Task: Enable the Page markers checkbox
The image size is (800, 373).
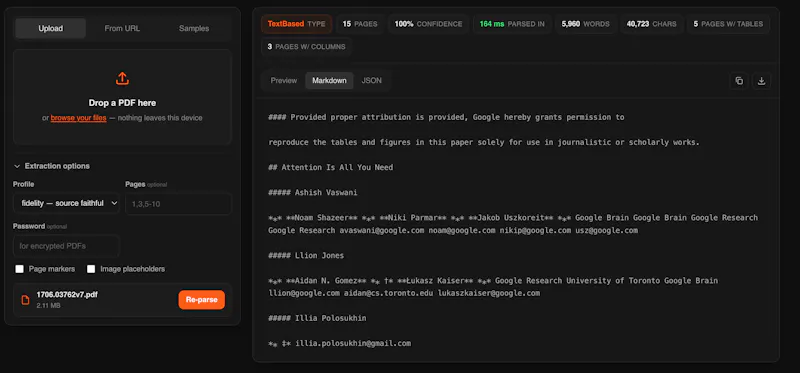Action: pyautogui.click(x=19, y=269)
